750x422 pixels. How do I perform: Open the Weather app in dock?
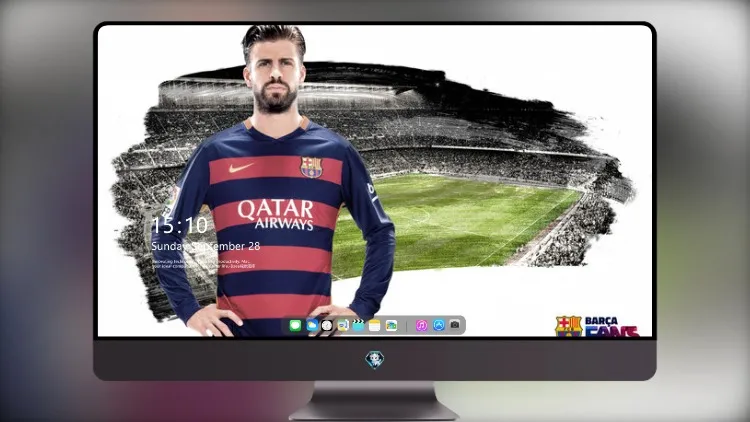[311, 326]
